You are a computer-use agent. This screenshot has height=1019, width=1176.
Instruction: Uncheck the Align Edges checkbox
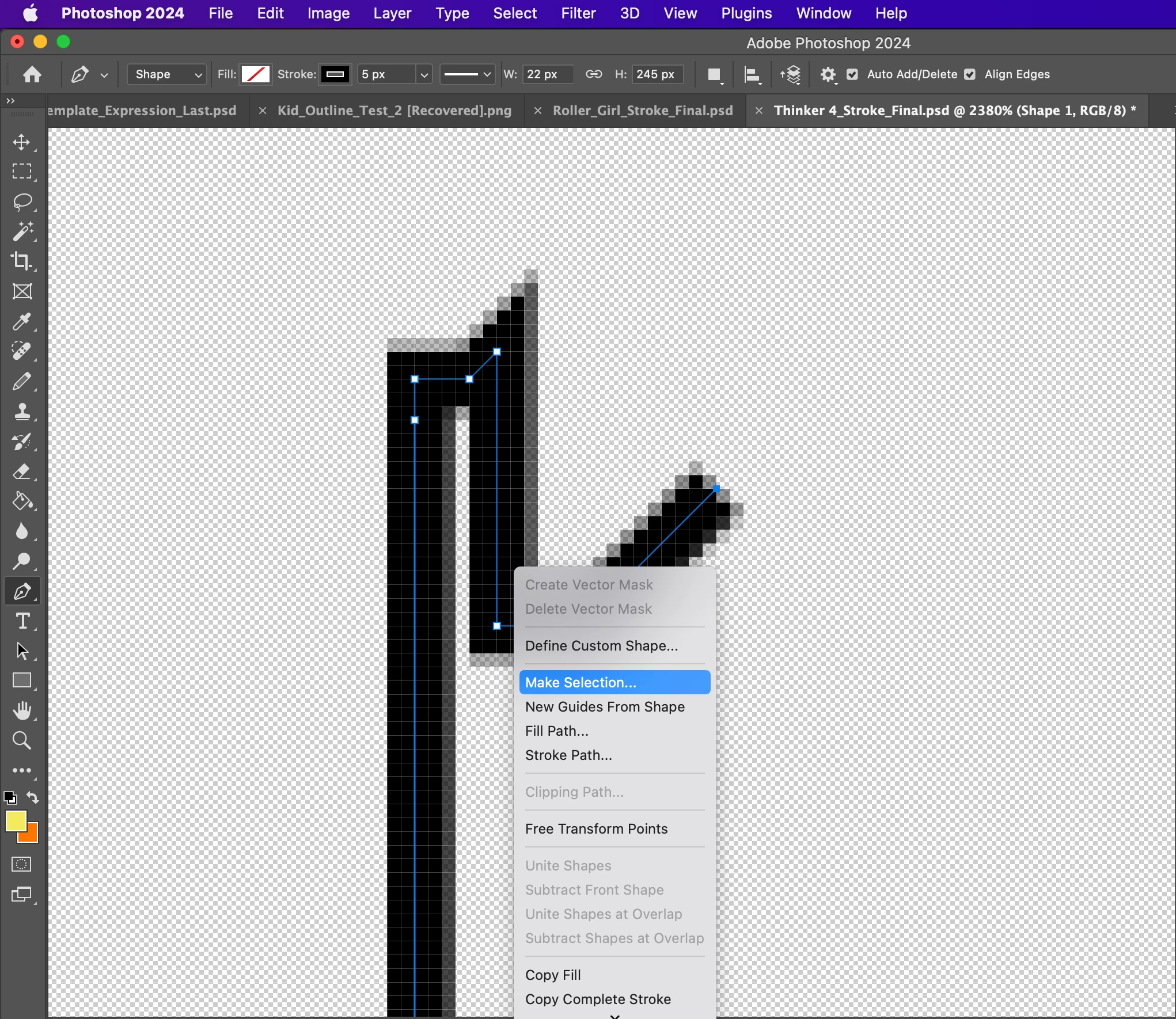[970, 74]
